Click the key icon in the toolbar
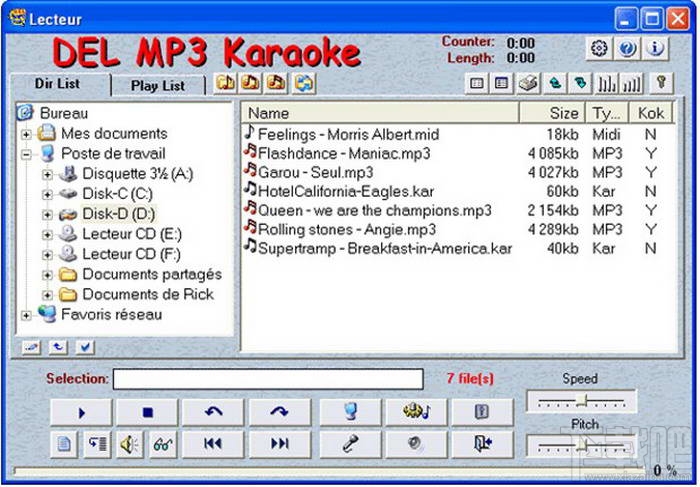Image resolution: width=700 pixels, height=487 pixels. pyautogui.click(x=661, y=83)
